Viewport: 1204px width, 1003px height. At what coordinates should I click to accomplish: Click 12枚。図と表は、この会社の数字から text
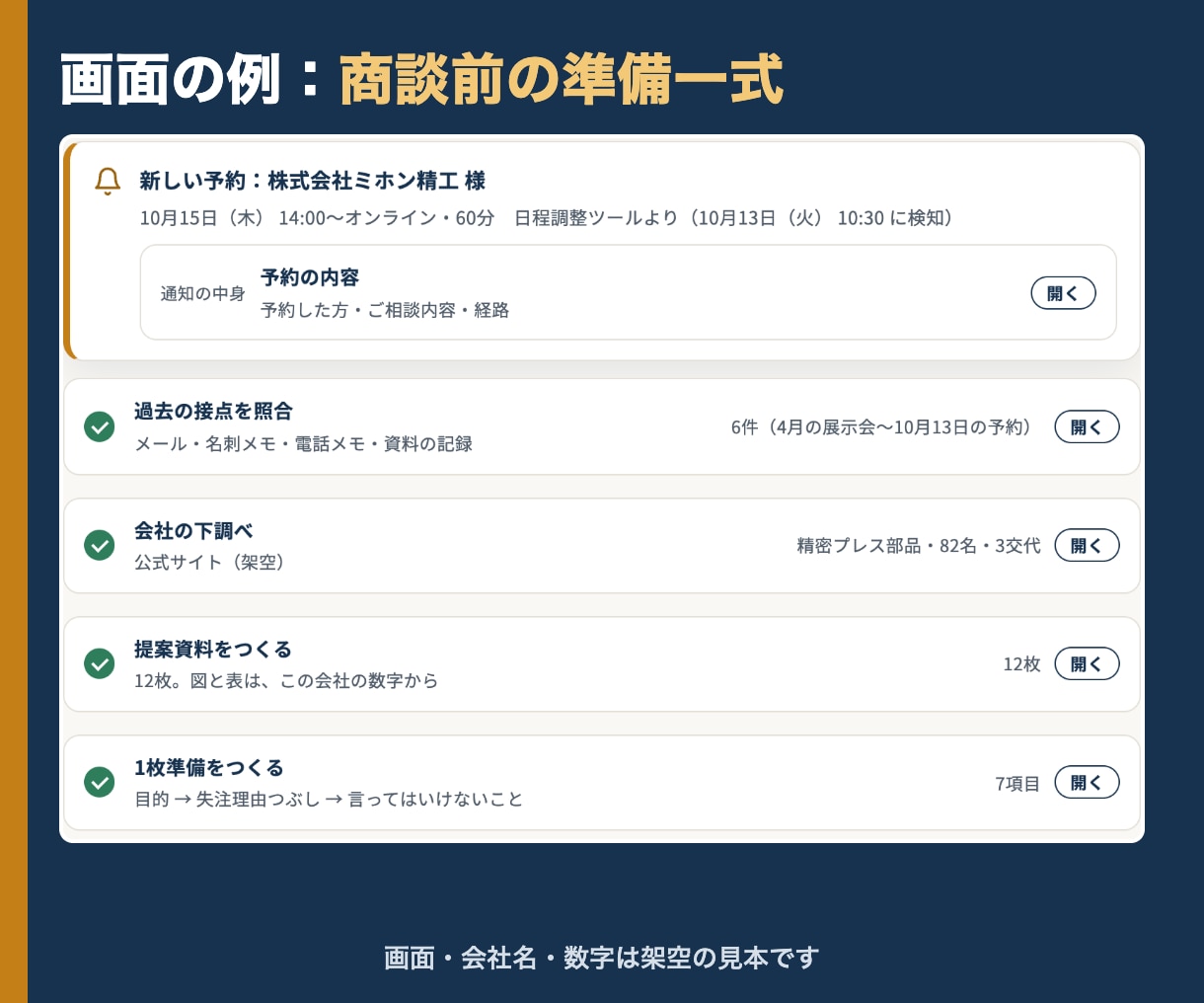[286, 680]
